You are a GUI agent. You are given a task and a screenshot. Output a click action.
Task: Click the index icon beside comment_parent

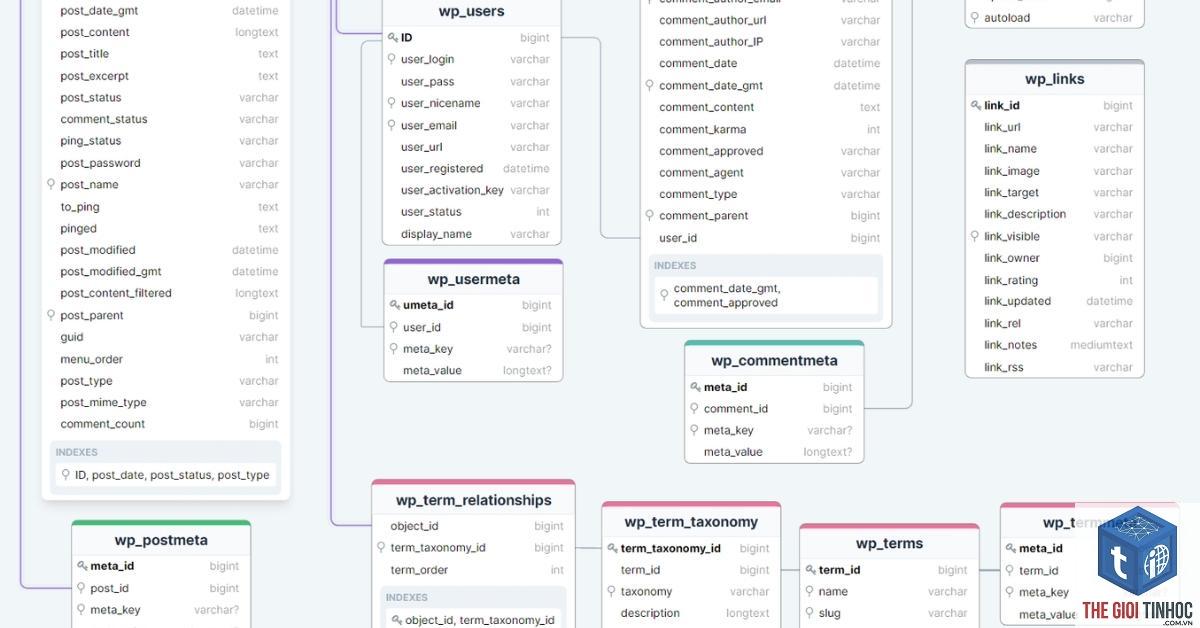pos(650,216)
